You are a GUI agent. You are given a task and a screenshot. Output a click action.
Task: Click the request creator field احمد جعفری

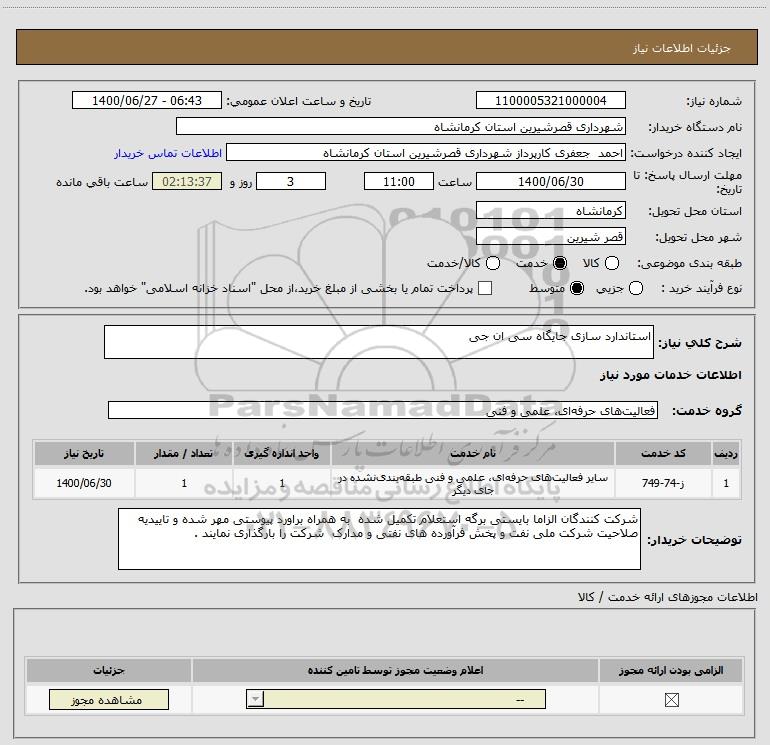coord(426,152)
